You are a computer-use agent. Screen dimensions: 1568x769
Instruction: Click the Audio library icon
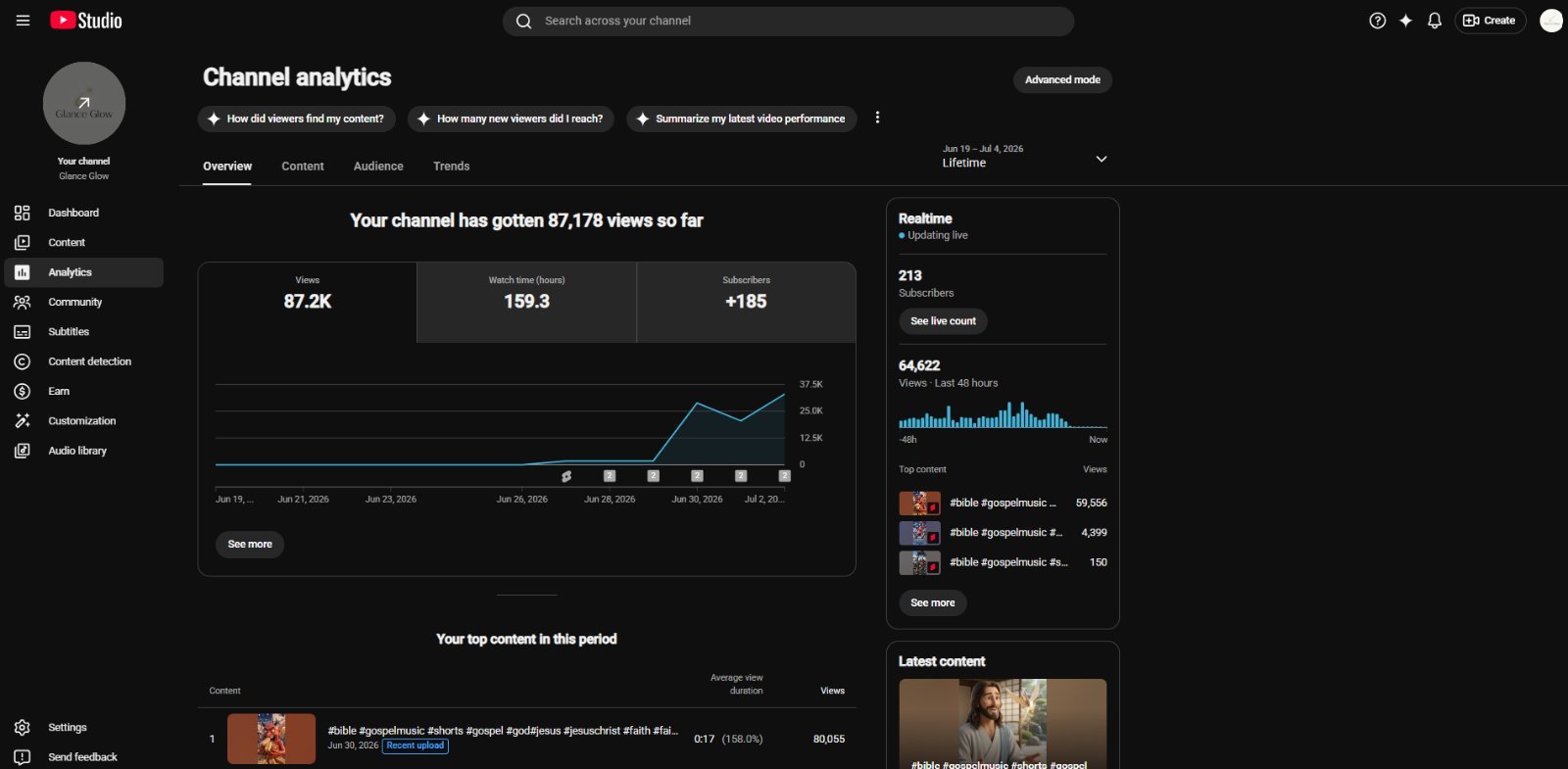pos(23,451)
